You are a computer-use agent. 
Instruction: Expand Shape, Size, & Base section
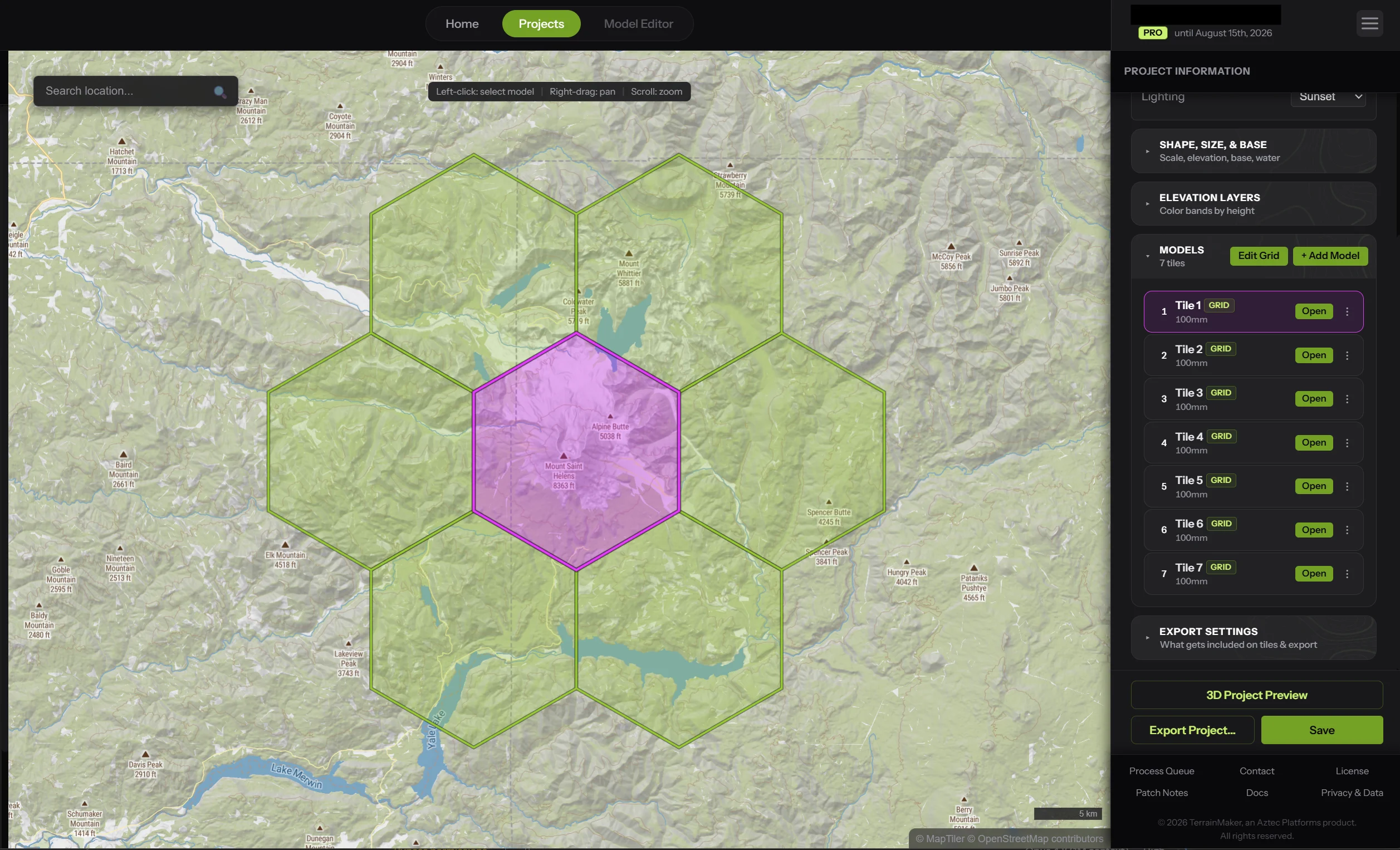[x=1253, y=151]
